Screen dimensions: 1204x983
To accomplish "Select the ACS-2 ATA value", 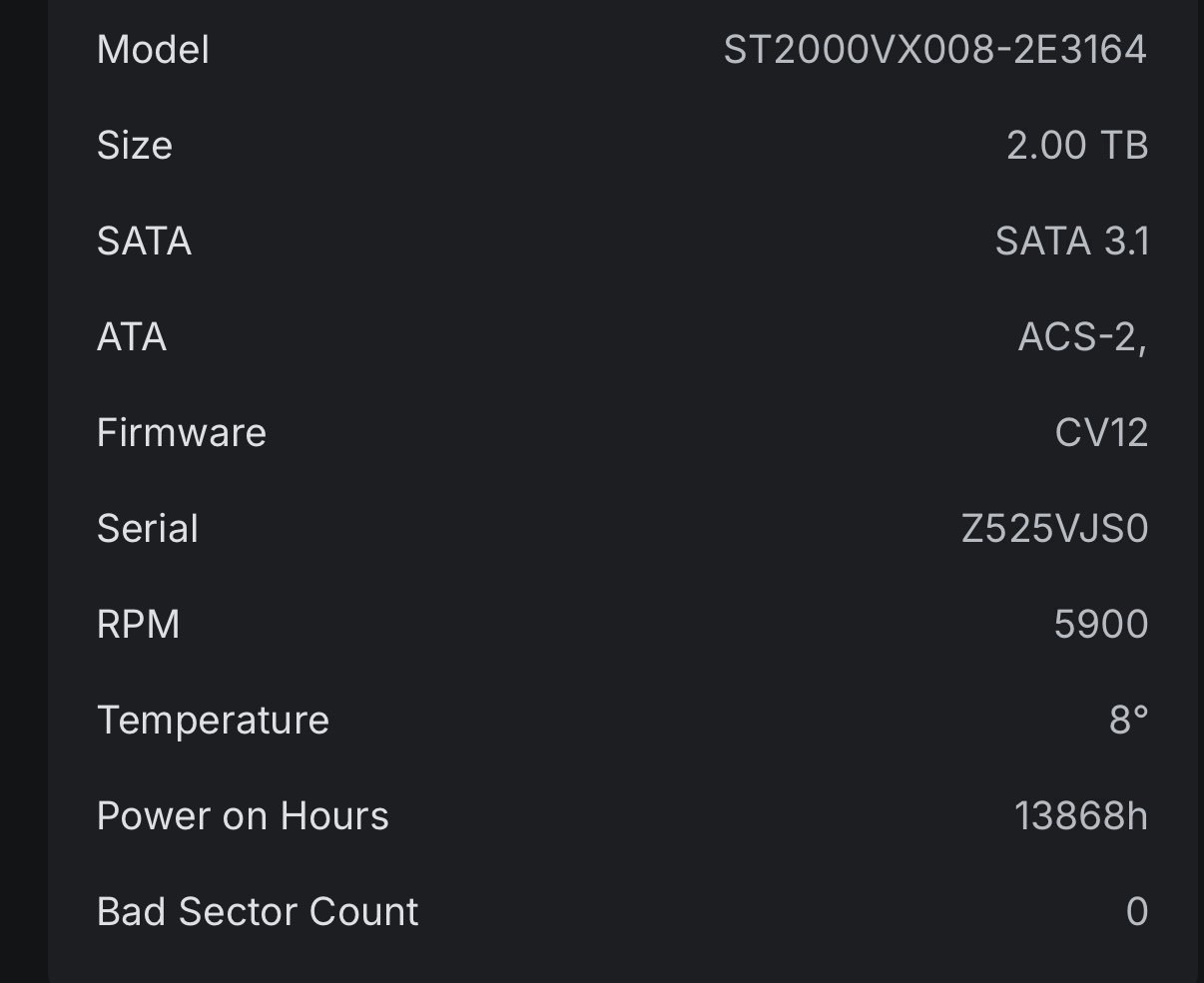I will click(x=1082, y=337).
